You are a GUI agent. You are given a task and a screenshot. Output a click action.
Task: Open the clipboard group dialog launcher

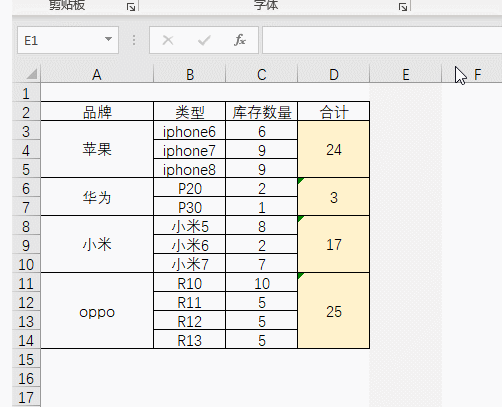pyautogui.click(x=131, y=7)
